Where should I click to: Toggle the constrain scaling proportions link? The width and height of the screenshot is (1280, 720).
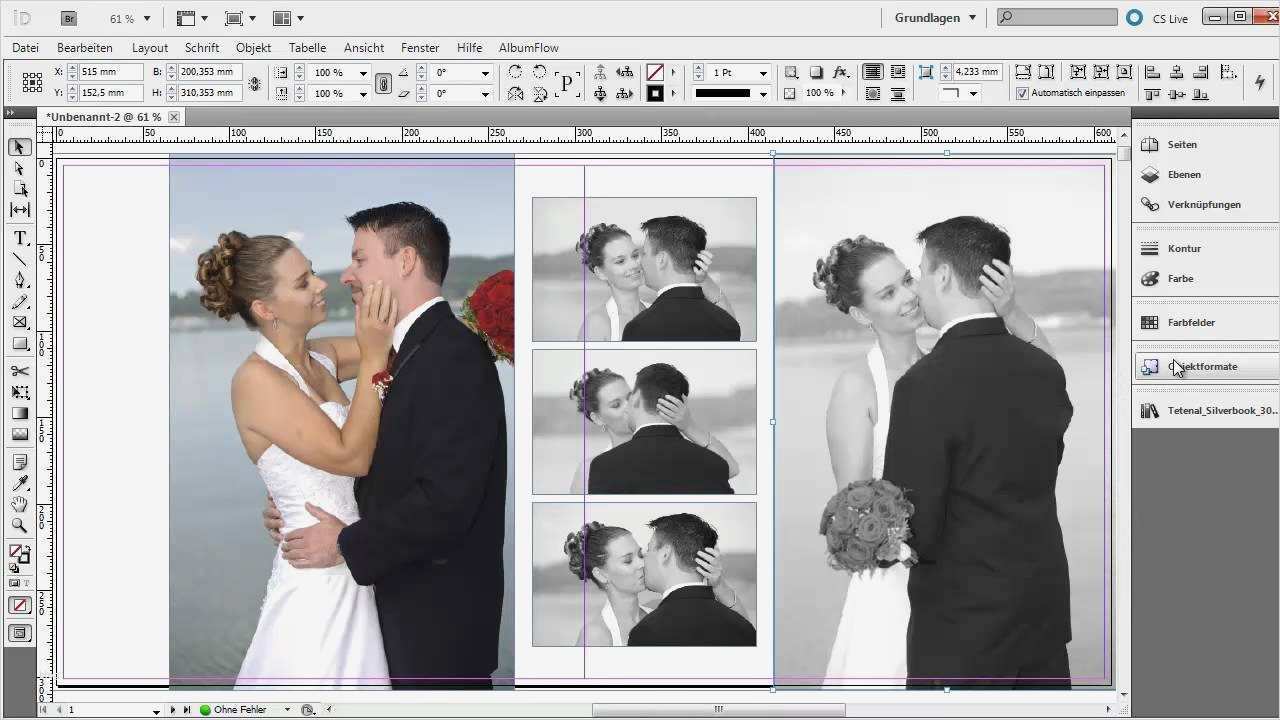tap(384, 83)
